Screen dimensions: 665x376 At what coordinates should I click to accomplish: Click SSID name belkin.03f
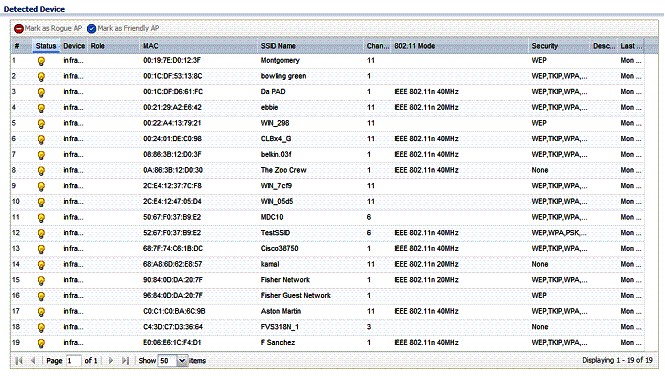[276, 155]
